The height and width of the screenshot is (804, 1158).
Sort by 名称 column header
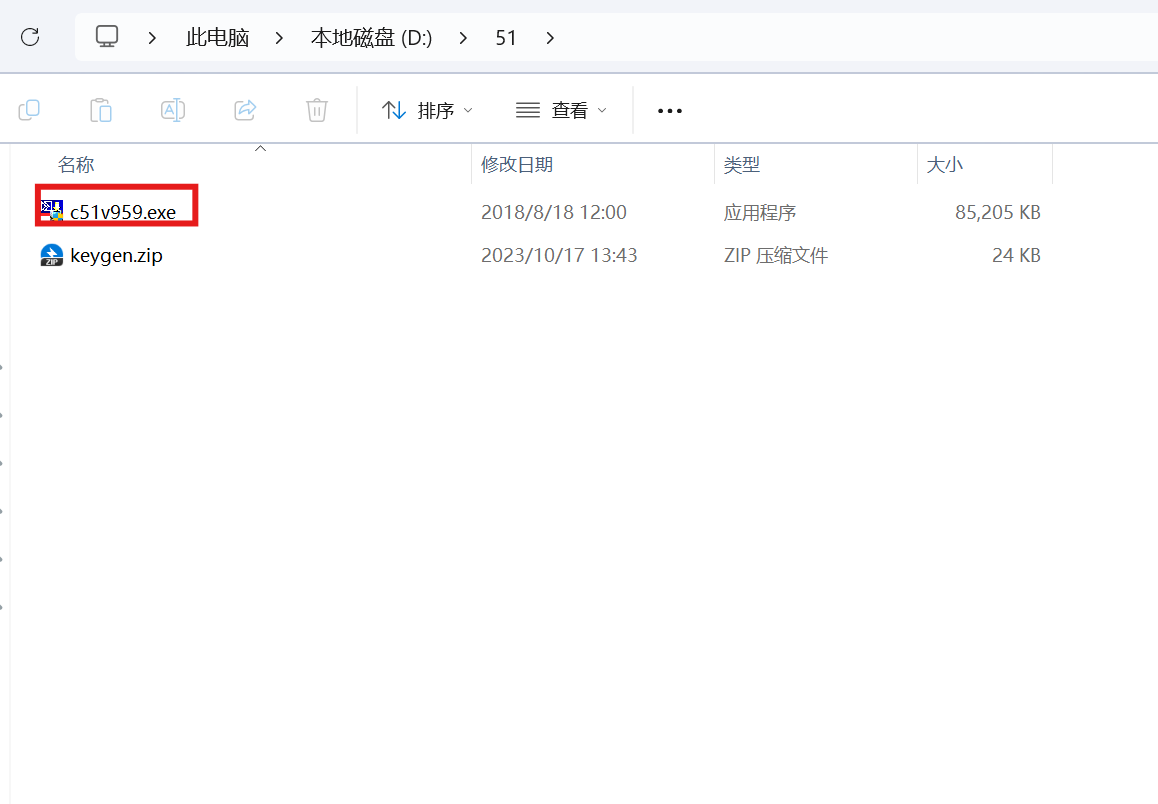pyautogui.click(x=76, y=165)
